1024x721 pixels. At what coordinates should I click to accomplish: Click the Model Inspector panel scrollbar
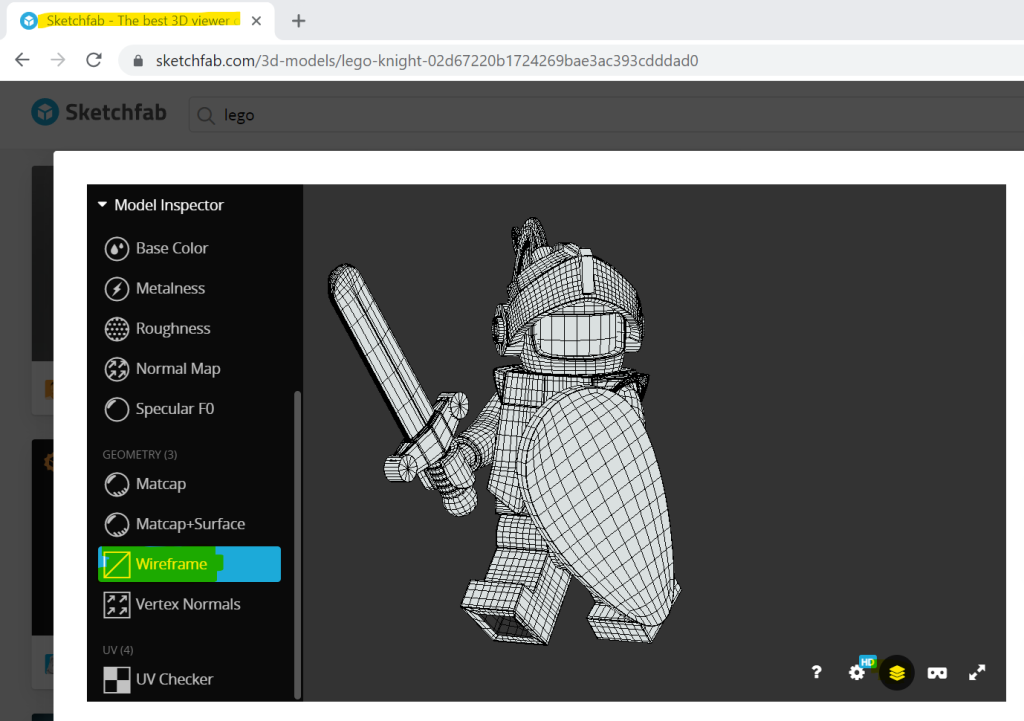[x=298, y=545]
